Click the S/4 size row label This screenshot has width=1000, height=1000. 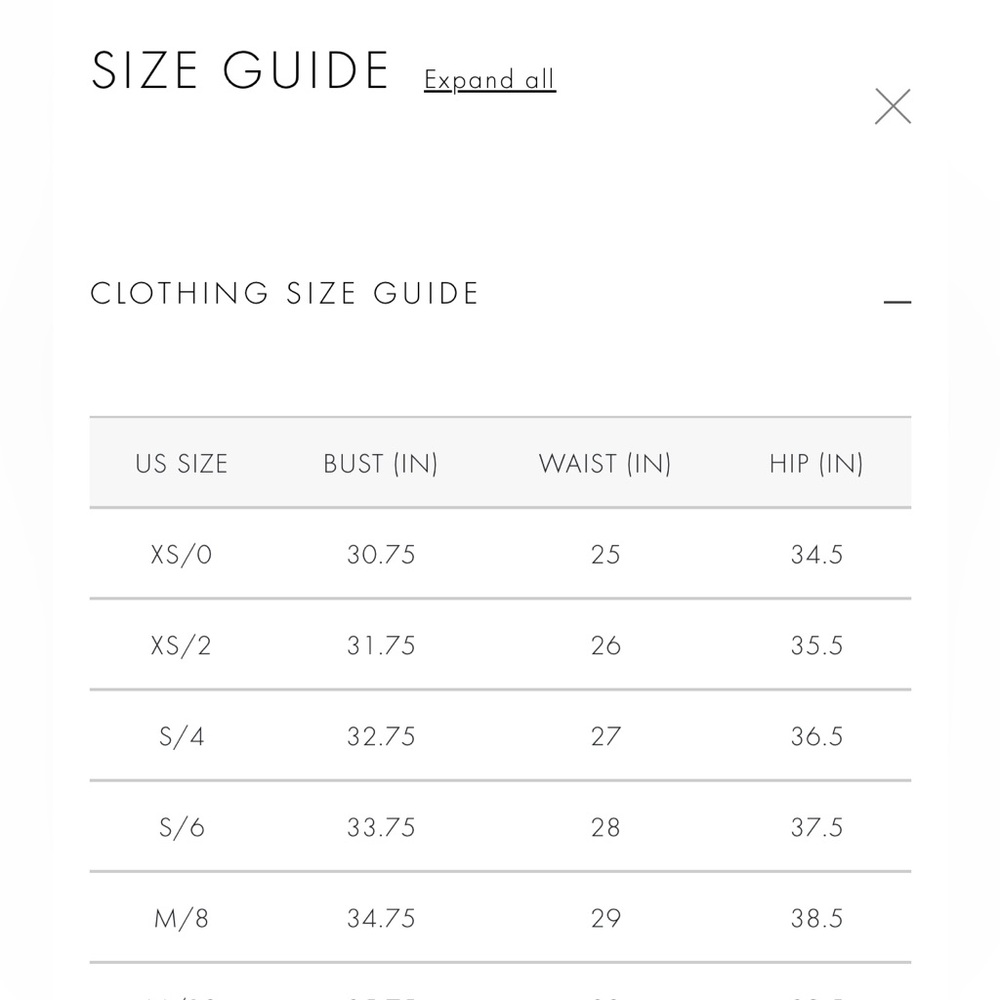[x=181, y=737]
